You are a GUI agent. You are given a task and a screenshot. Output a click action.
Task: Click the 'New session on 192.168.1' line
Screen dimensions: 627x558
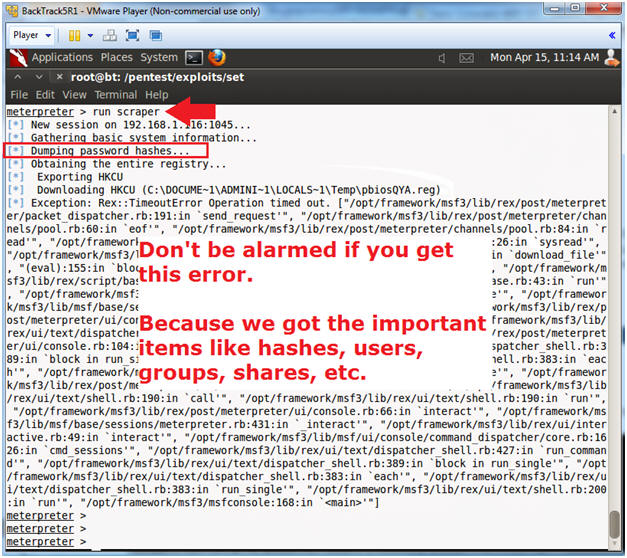pos(129,125)
